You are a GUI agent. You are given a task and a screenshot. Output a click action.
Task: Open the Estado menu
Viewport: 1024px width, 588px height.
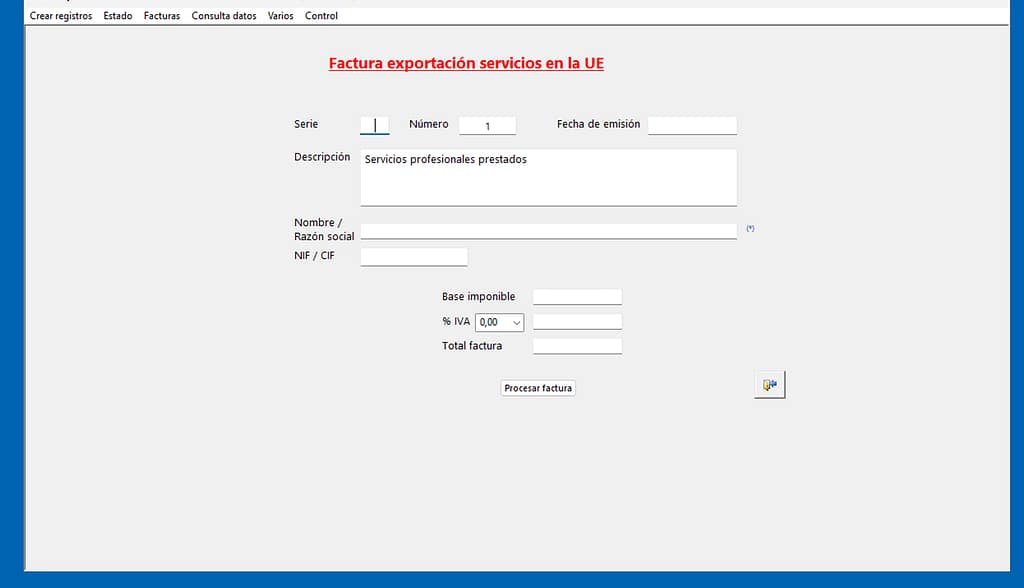point(117,16)
